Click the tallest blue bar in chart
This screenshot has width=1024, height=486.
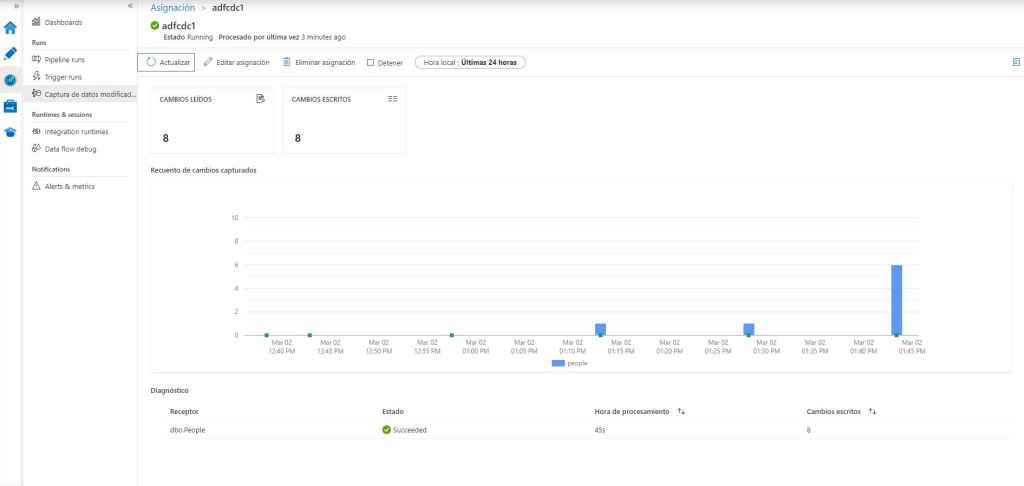click(x=896, y=299)
